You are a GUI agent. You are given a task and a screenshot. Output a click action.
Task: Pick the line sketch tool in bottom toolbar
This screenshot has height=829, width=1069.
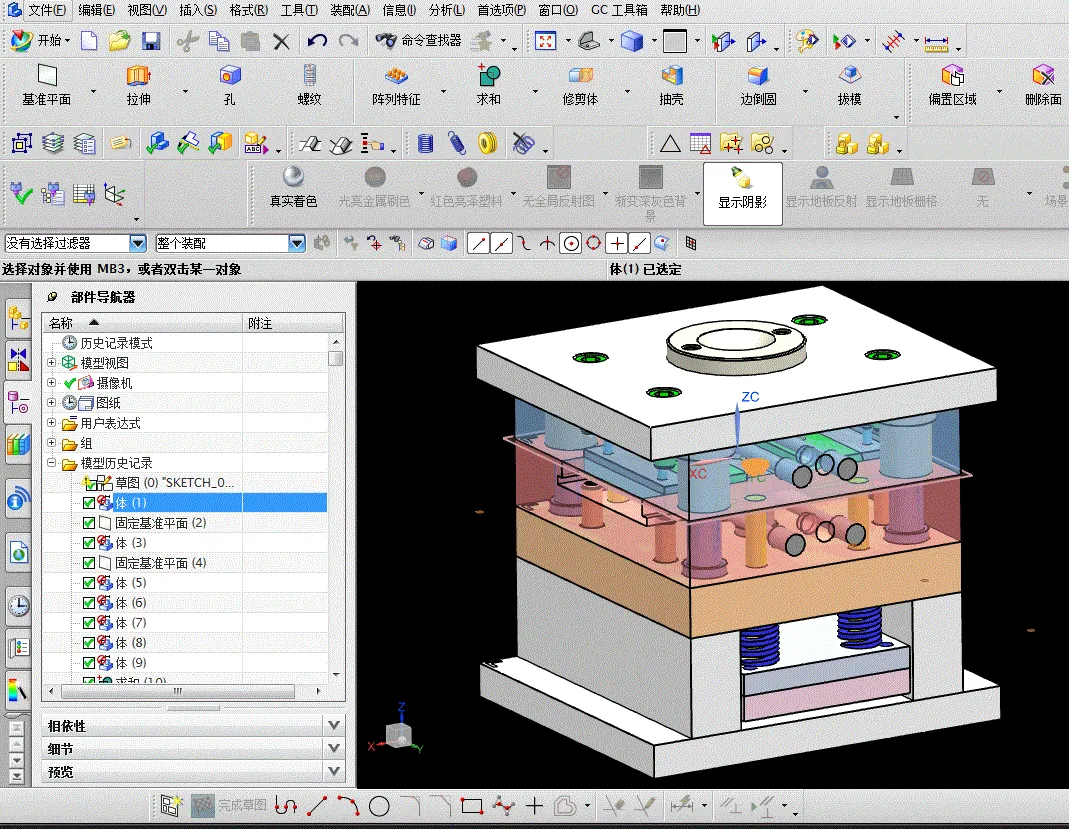[317, 807]
